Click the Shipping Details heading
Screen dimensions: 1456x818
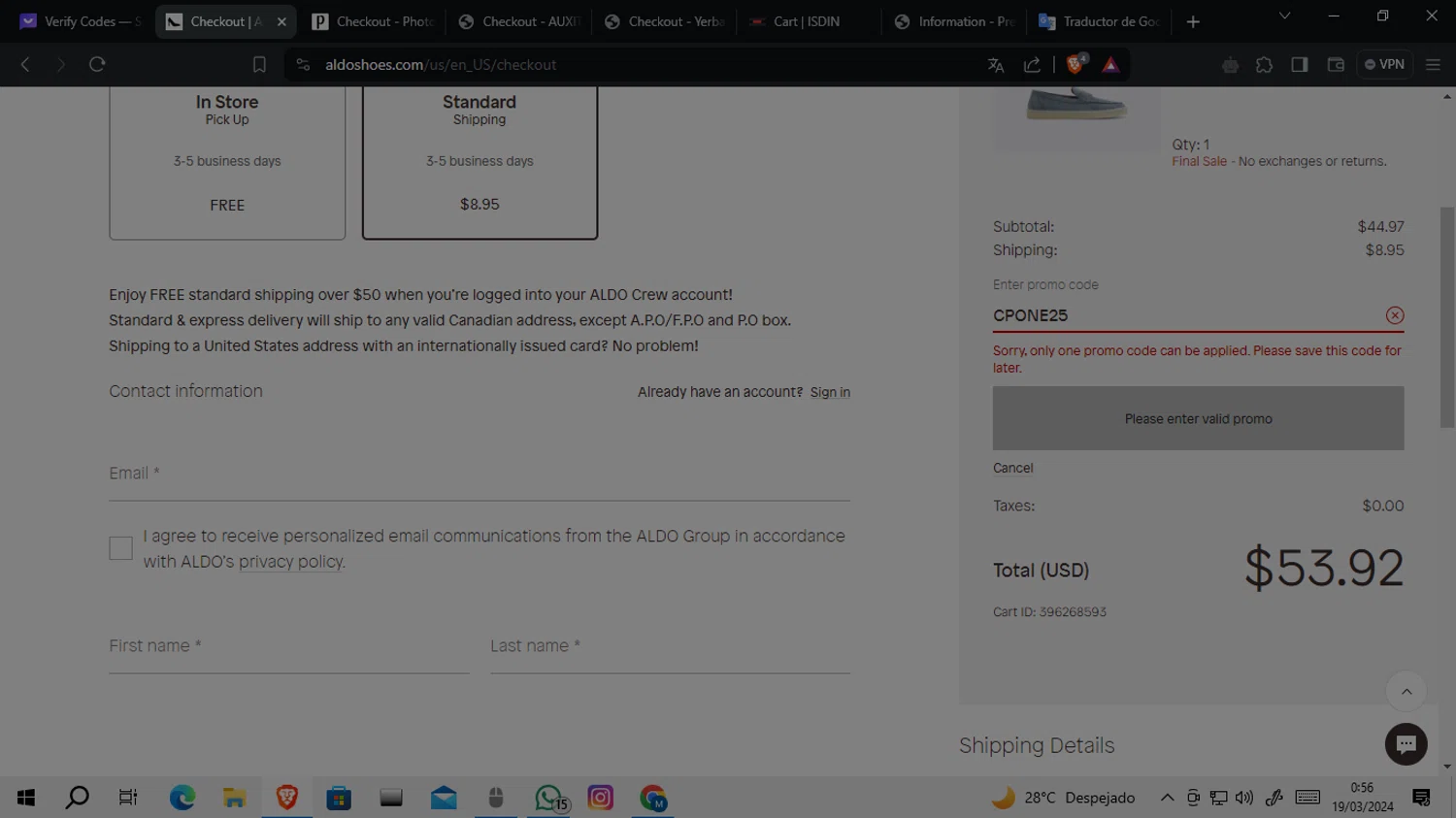[x=1037, y=745]
